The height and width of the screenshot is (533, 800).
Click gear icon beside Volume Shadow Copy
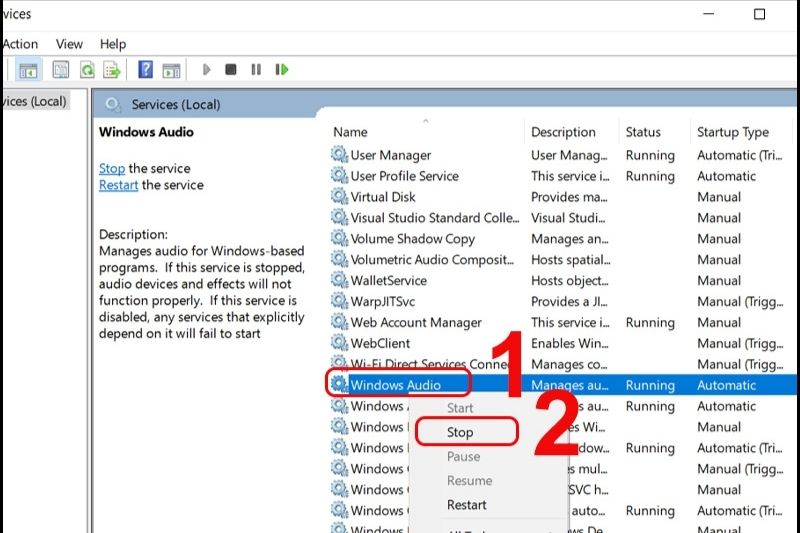339,238
